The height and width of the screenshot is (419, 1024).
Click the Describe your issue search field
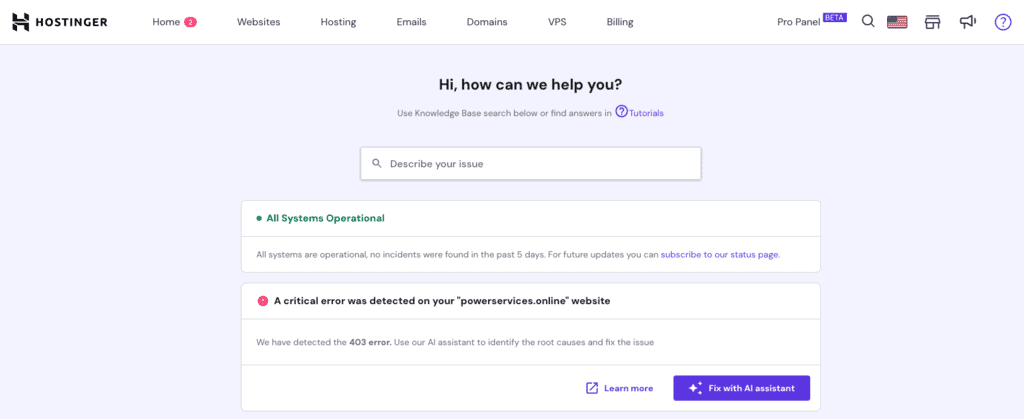pos(530,163)
